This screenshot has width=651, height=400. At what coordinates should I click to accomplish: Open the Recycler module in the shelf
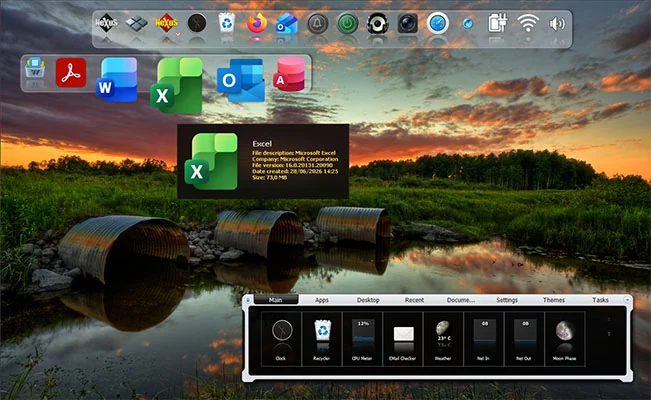coord(322,339)
